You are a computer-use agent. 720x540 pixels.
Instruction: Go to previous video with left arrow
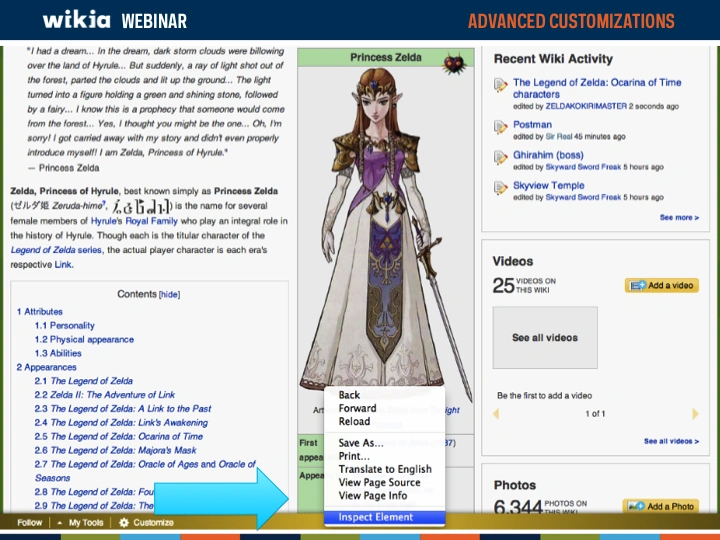498,413
